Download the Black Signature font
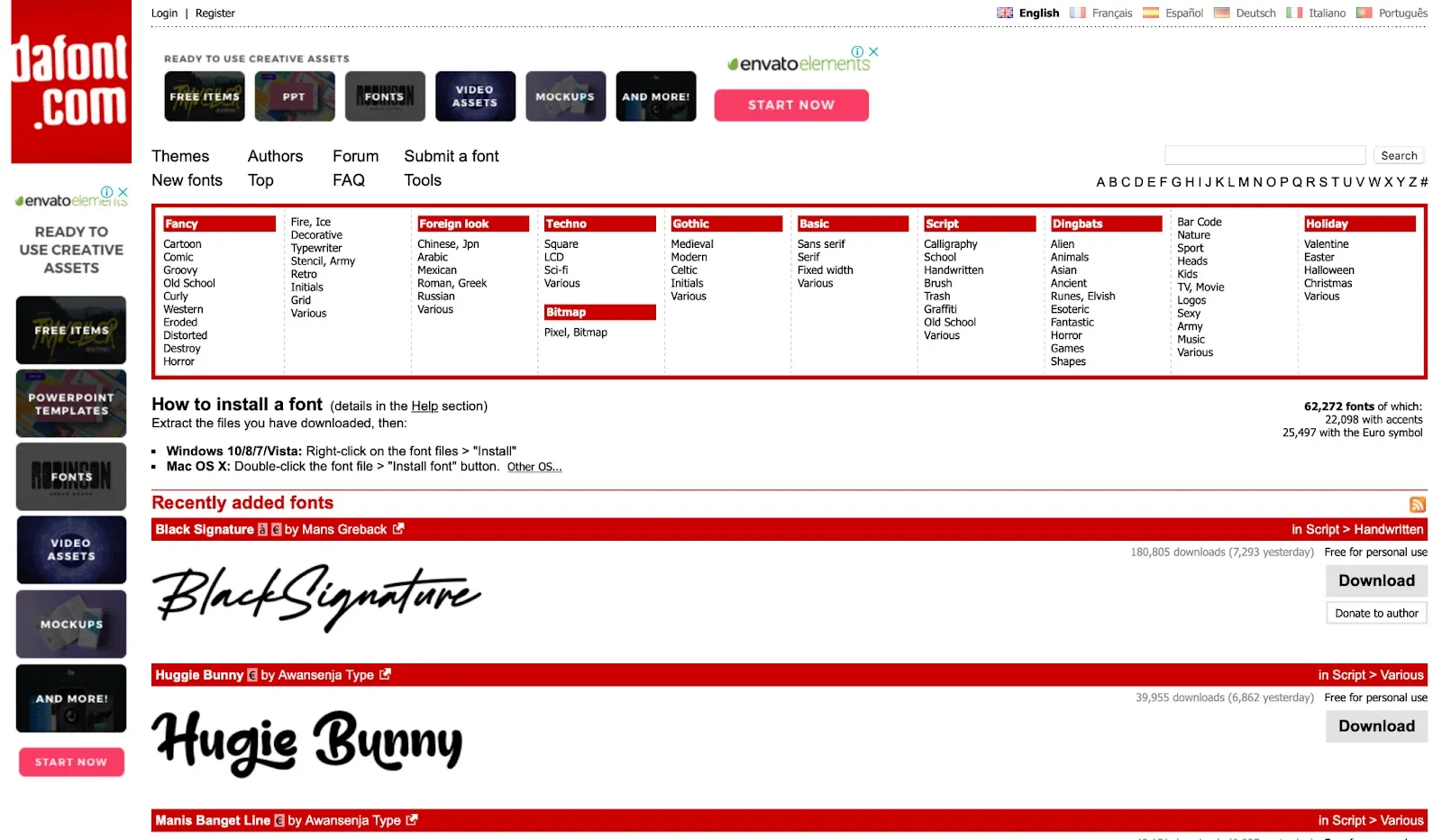 tap(1375, 580)
